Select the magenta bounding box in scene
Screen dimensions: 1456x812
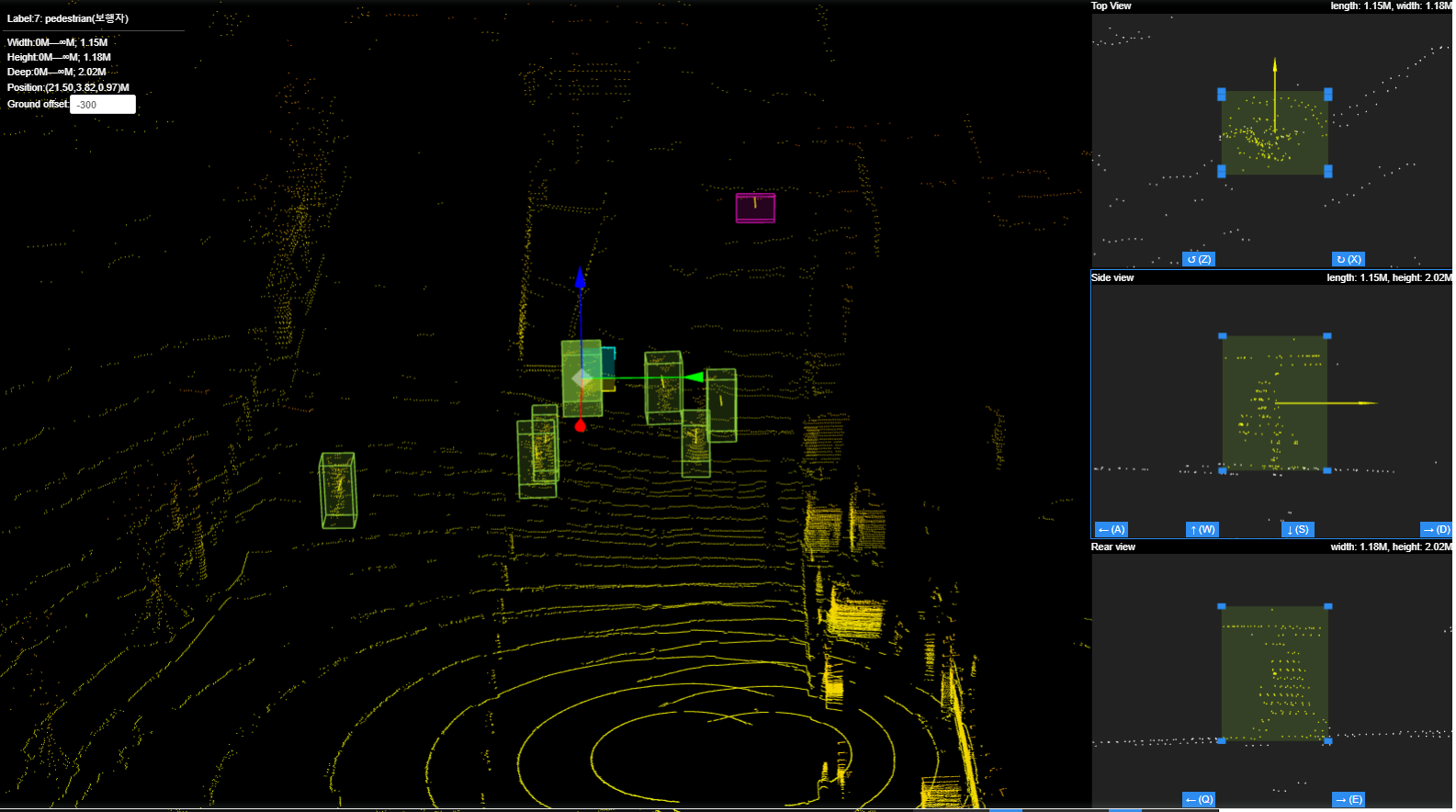[755, 208]
